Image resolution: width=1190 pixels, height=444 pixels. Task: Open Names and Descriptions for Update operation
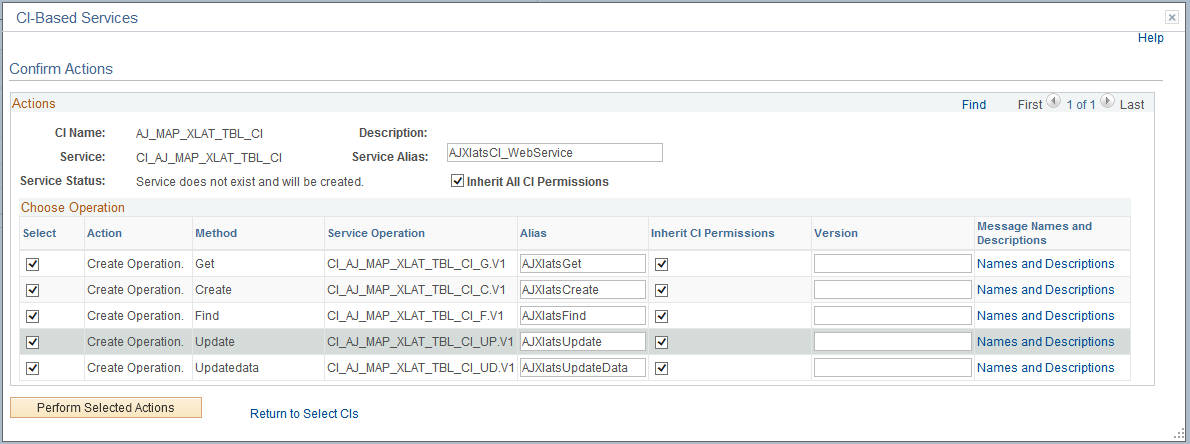pos(1045,342)
